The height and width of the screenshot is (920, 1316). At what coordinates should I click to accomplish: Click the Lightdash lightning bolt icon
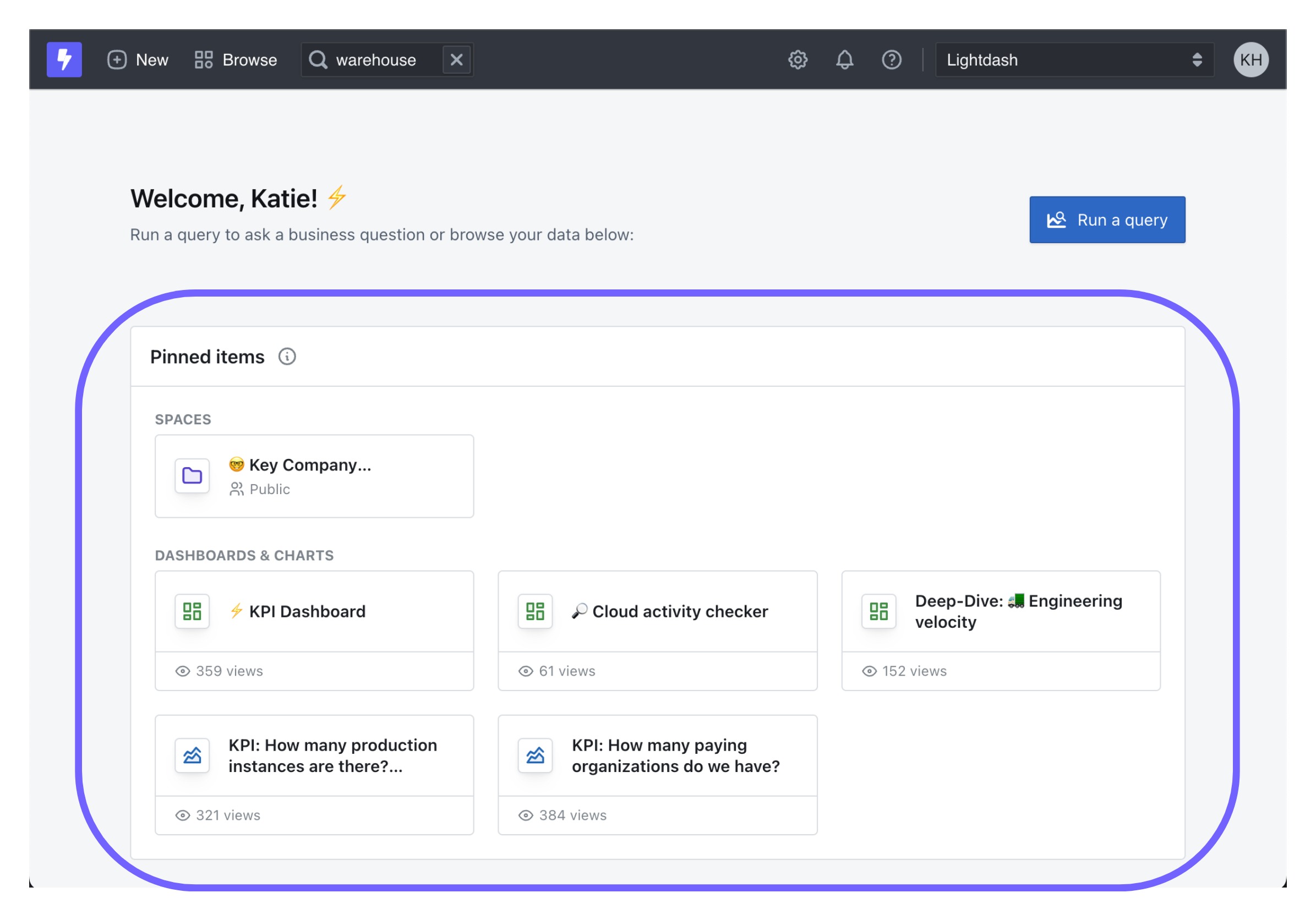tap(64, 58)
